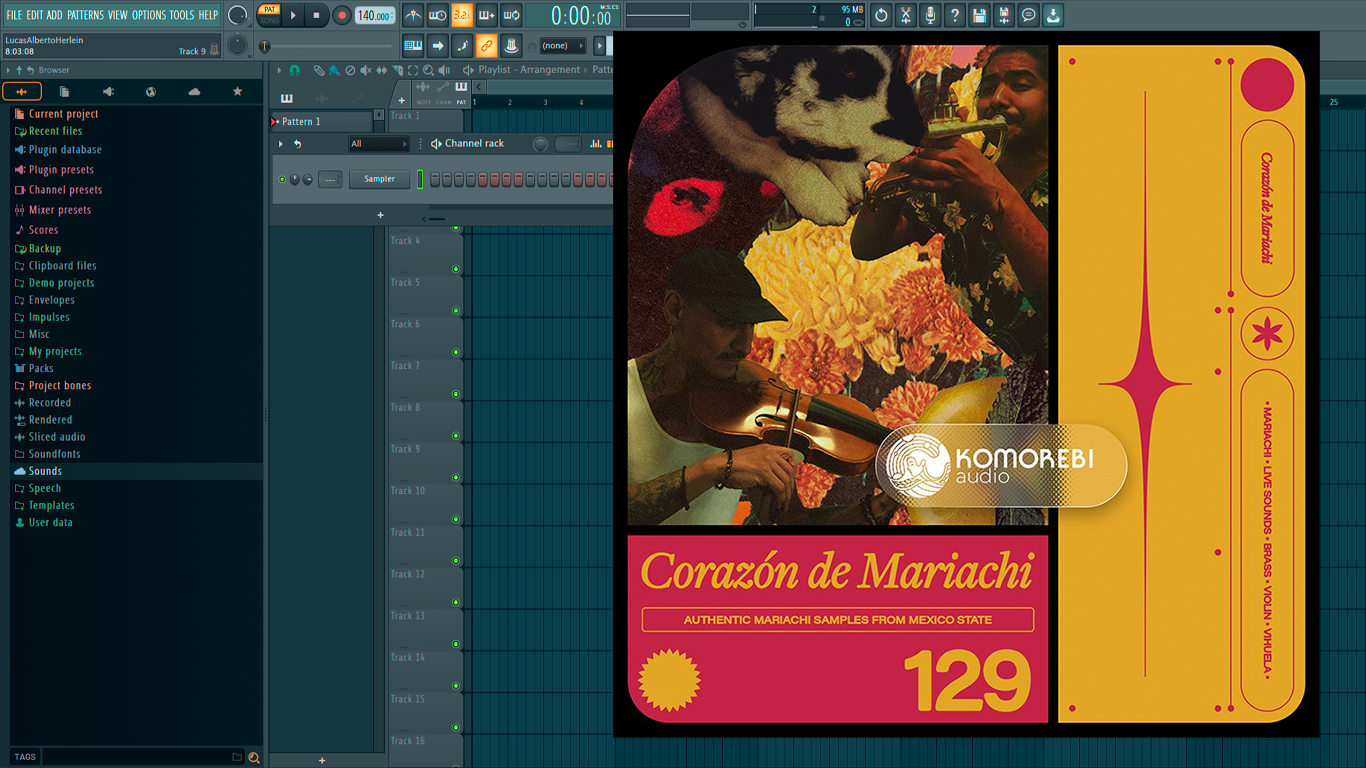The image size is (1366, 768).
Task: Select the browser files tab icon
Action: click(64, 91)
